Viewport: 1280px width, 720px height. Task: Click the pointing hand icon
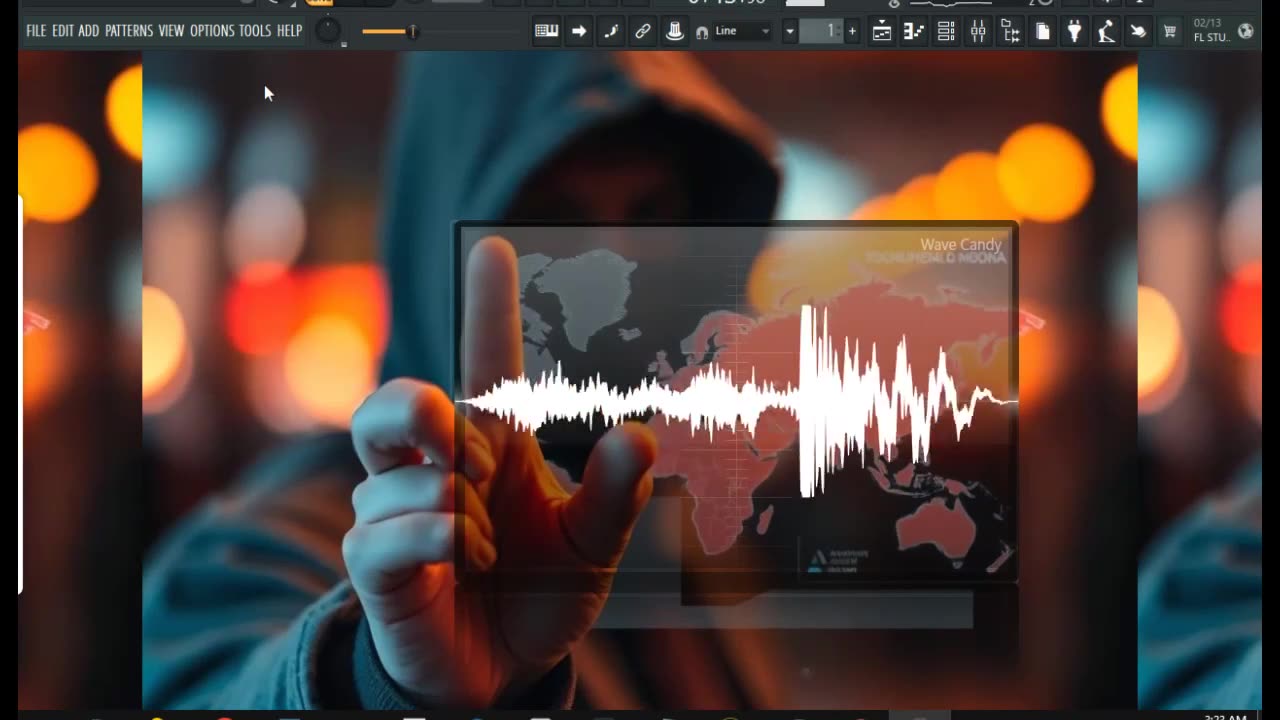click(x=1138, y=31)
